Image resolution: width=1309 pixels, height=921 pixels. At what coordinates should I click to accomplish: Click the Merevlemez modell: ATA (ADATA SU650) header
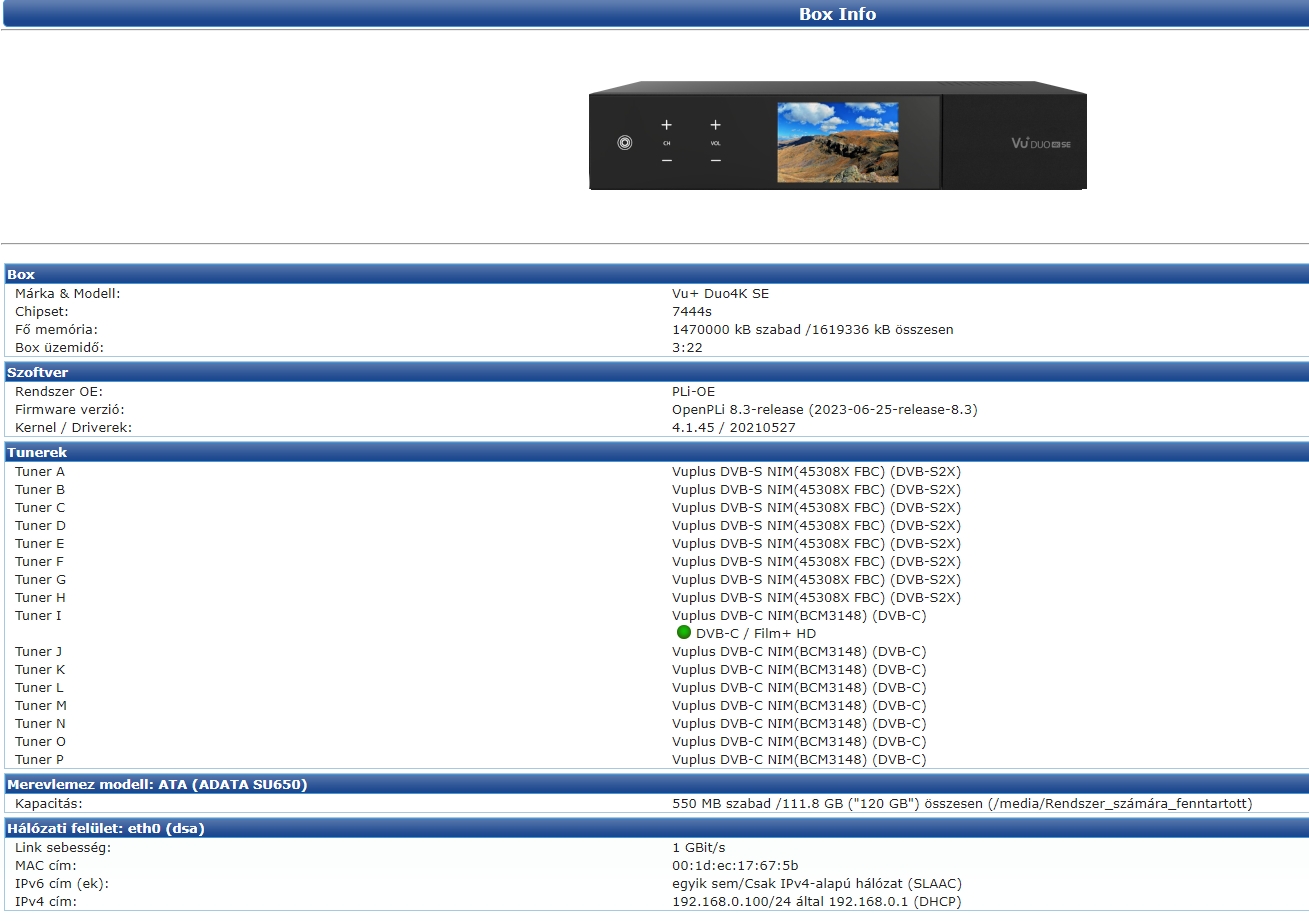[x=656, y=784]
